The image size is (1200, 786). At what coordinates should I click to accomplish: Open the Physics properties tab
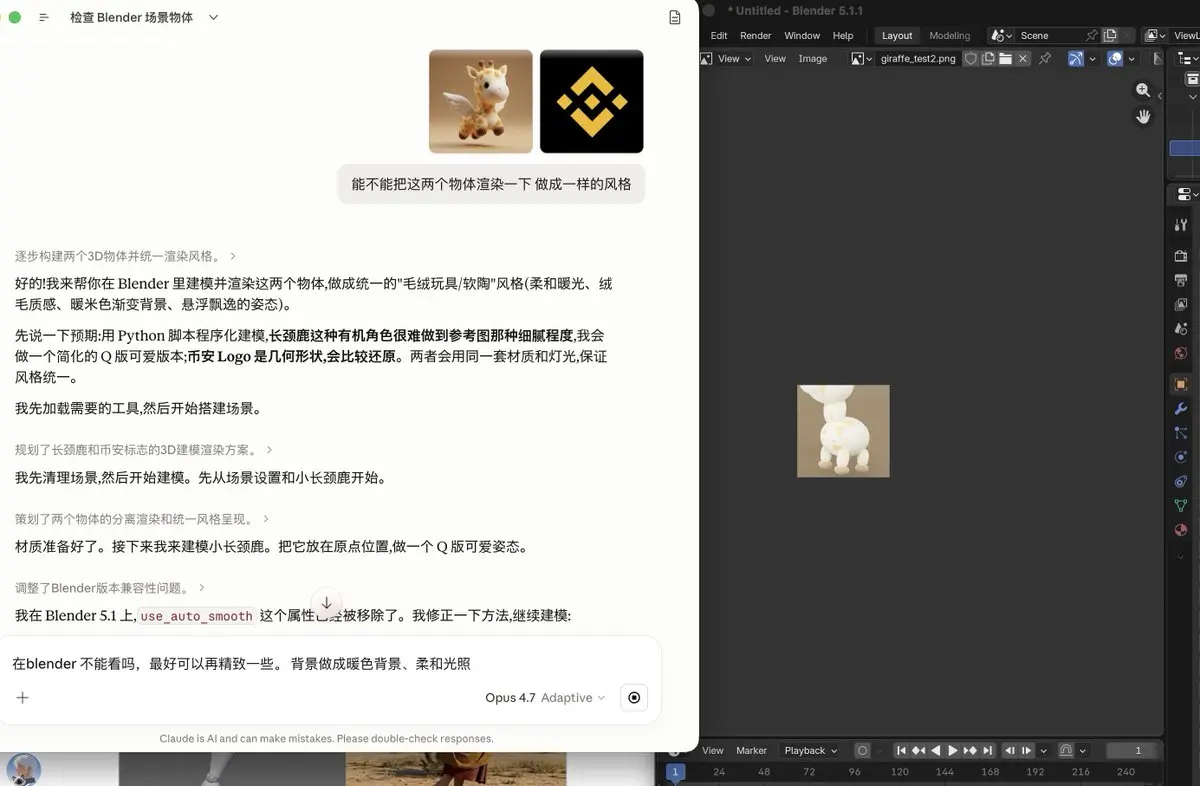1181,457
